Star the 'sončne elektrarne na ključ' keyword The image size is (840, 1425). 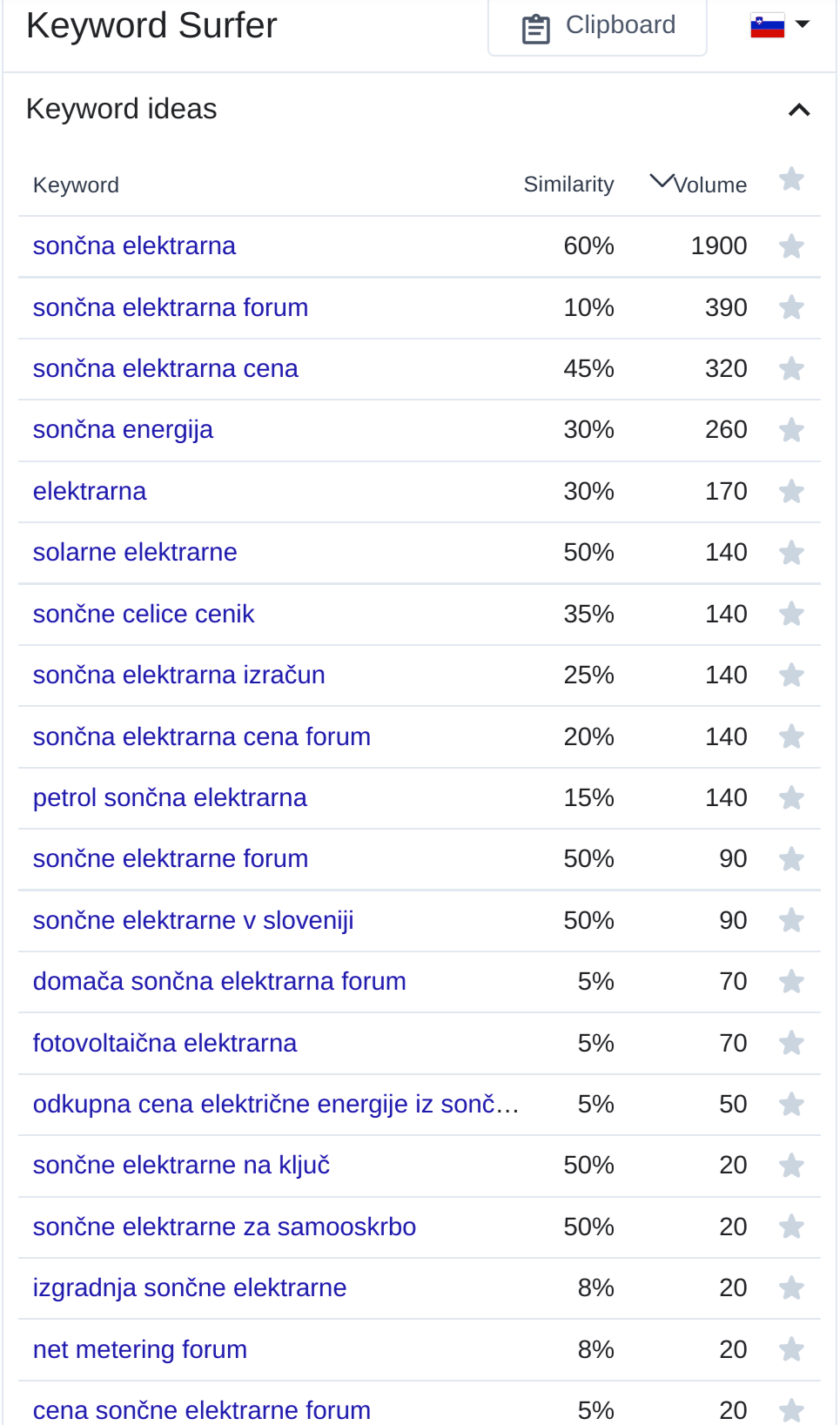pos(791,1166)
